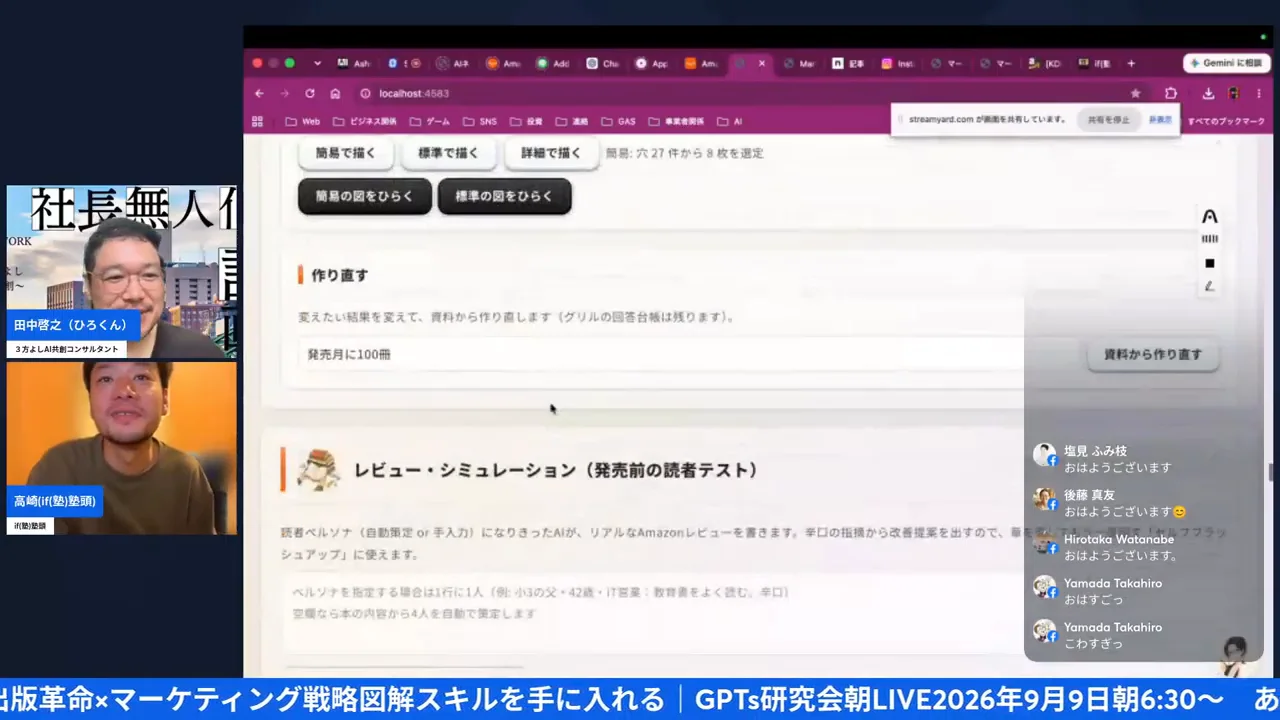Click the 簡易で描く button
Image resolution: width=1280 pixels, height=720 pixels.
346,153
